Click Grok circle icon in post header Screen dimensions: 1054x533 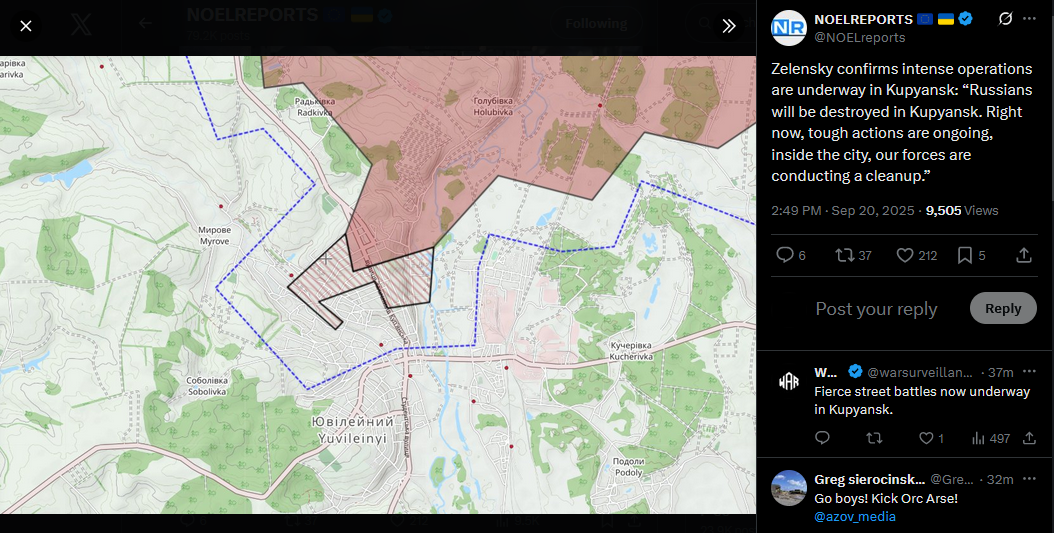[x=1005, y=19]
